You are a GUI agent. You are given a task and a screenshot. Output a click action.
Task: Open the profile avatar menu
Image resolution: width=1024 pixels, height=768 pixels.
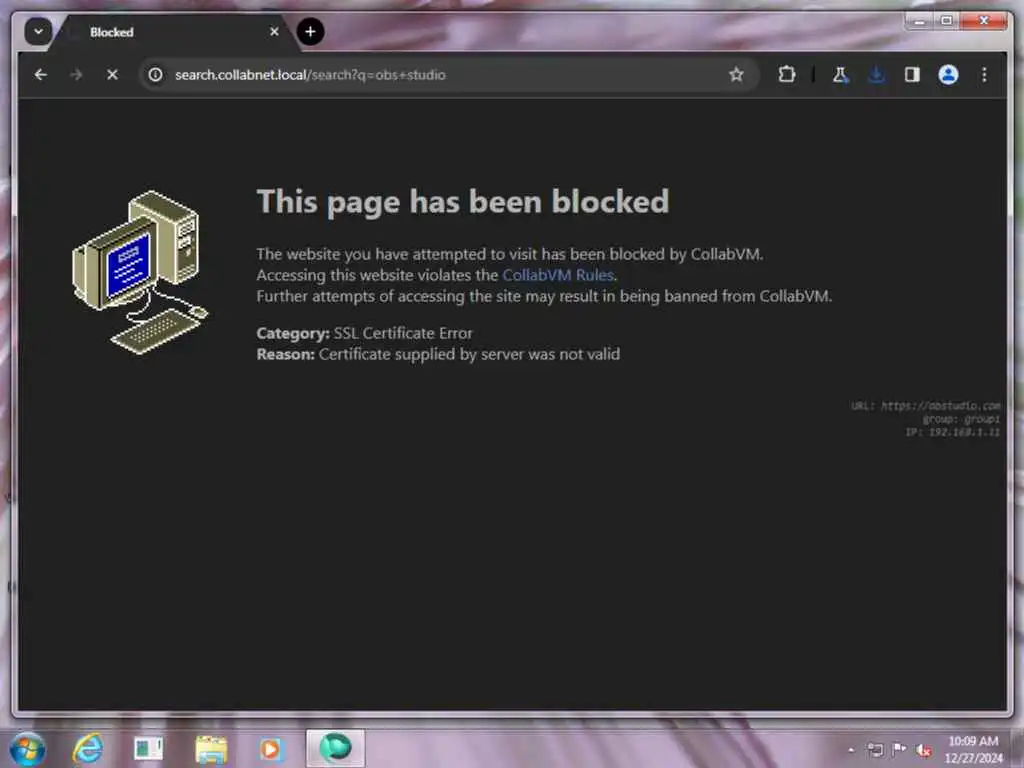[x=948, y=74]
